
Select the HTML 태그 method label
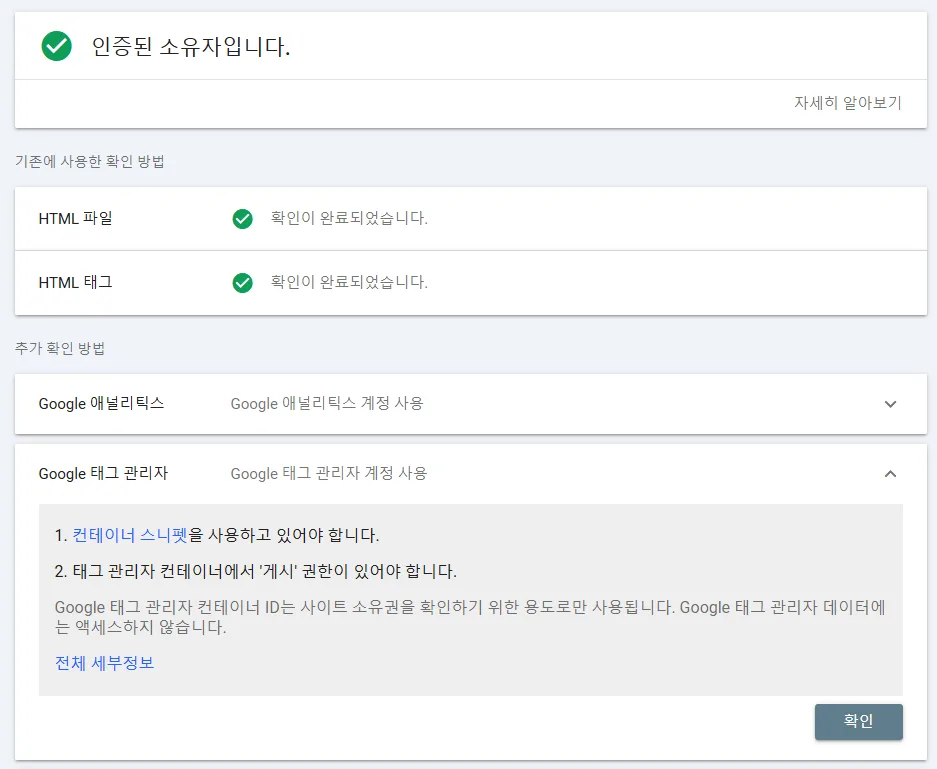[x=75, y=282]
